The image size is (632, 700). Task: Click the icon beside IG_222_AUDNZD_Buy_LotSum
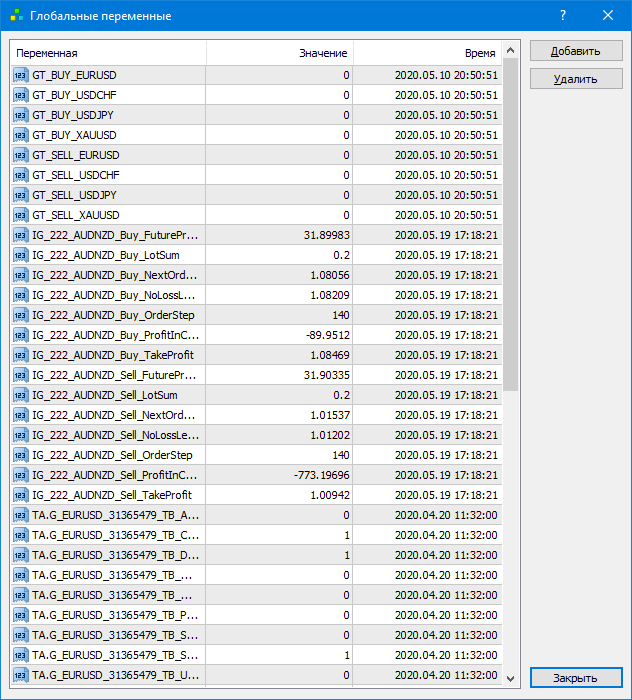pos(21,255)
